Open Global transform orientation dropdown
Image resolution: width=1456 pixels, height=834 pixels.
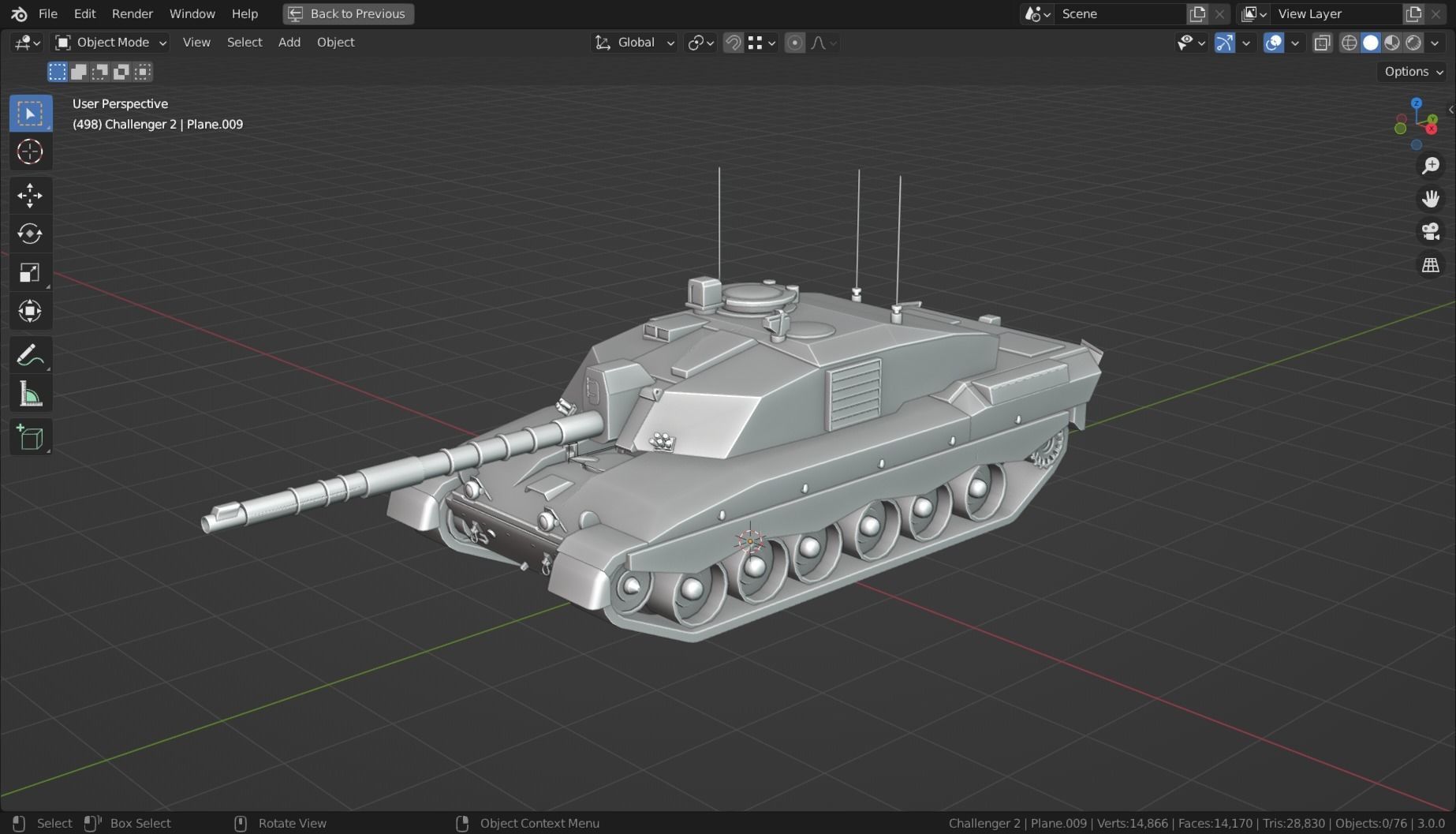[634, 43]
